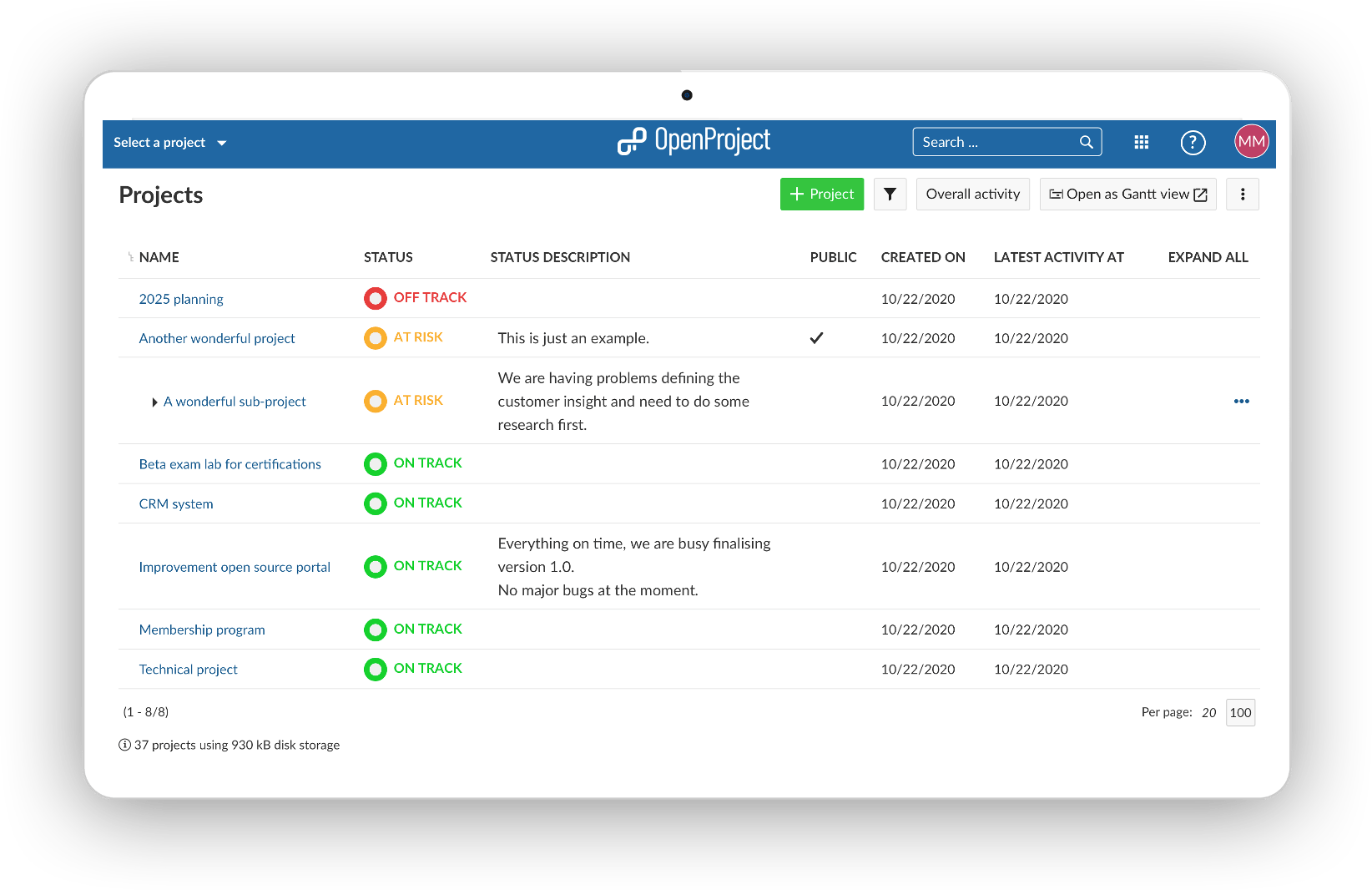Click the OpenProject logo
This screenshot has width=1372, height=890.
click(x=694, y=141)
